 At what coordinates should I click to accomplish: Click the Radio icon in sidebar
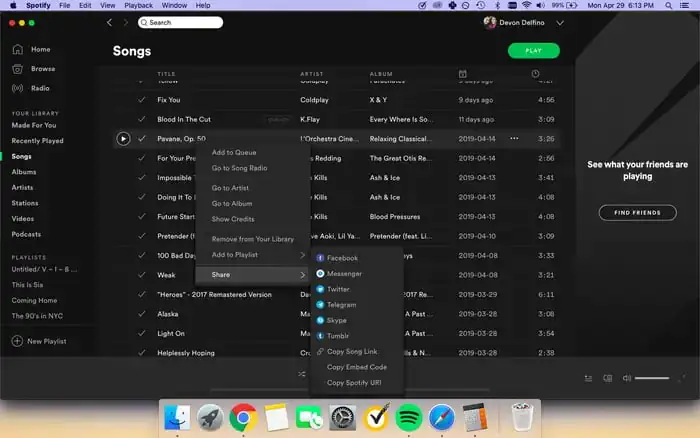(x=18, y=88)
